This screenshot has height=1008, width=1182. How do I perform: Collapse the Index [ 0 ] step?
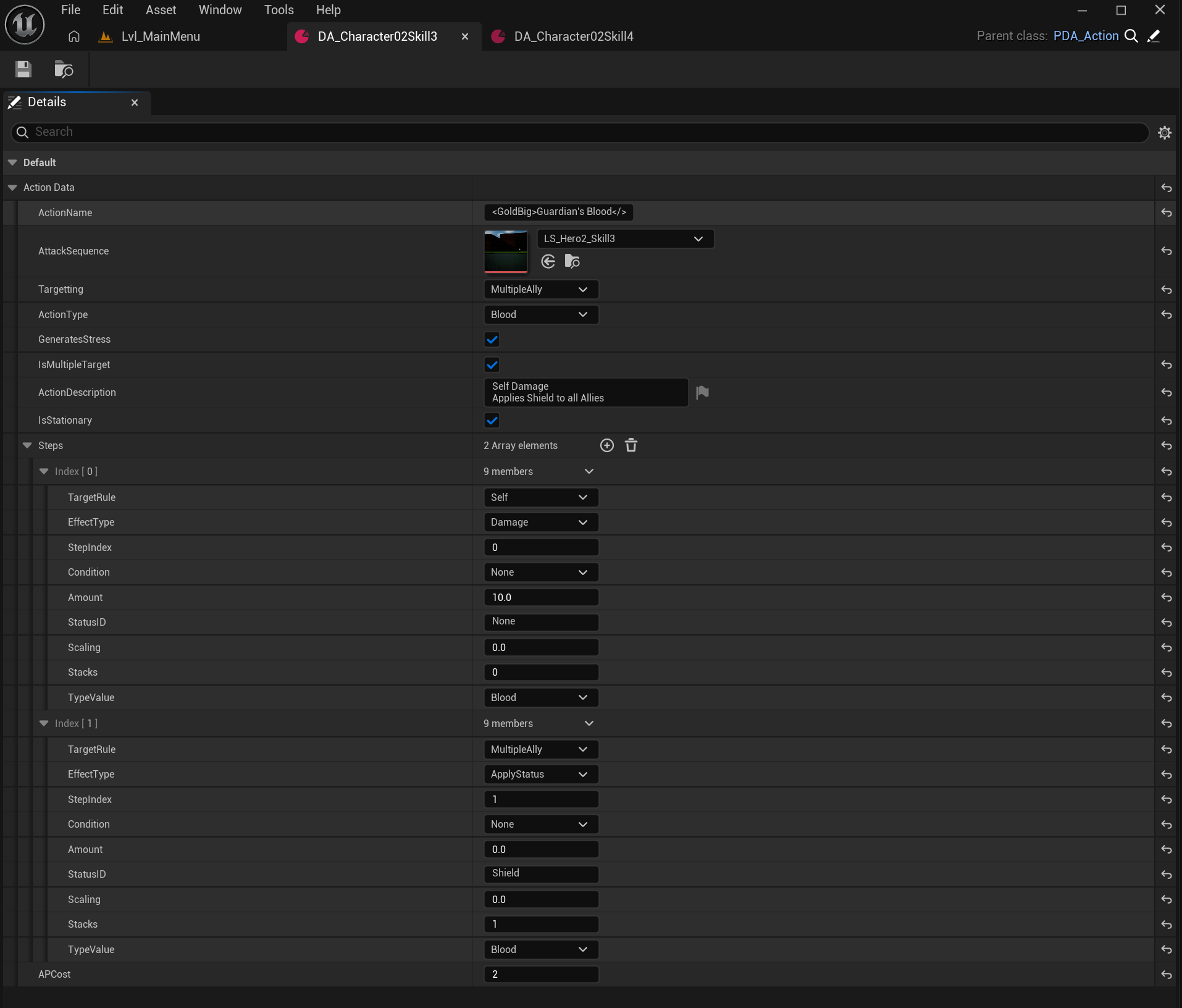(44, 471)
